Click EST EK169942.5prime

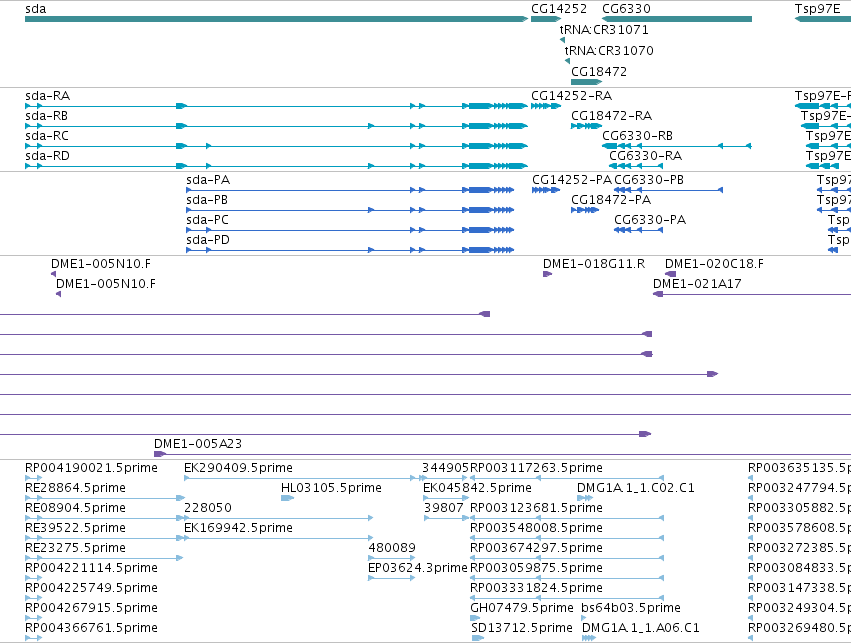(x=279, y=538)
